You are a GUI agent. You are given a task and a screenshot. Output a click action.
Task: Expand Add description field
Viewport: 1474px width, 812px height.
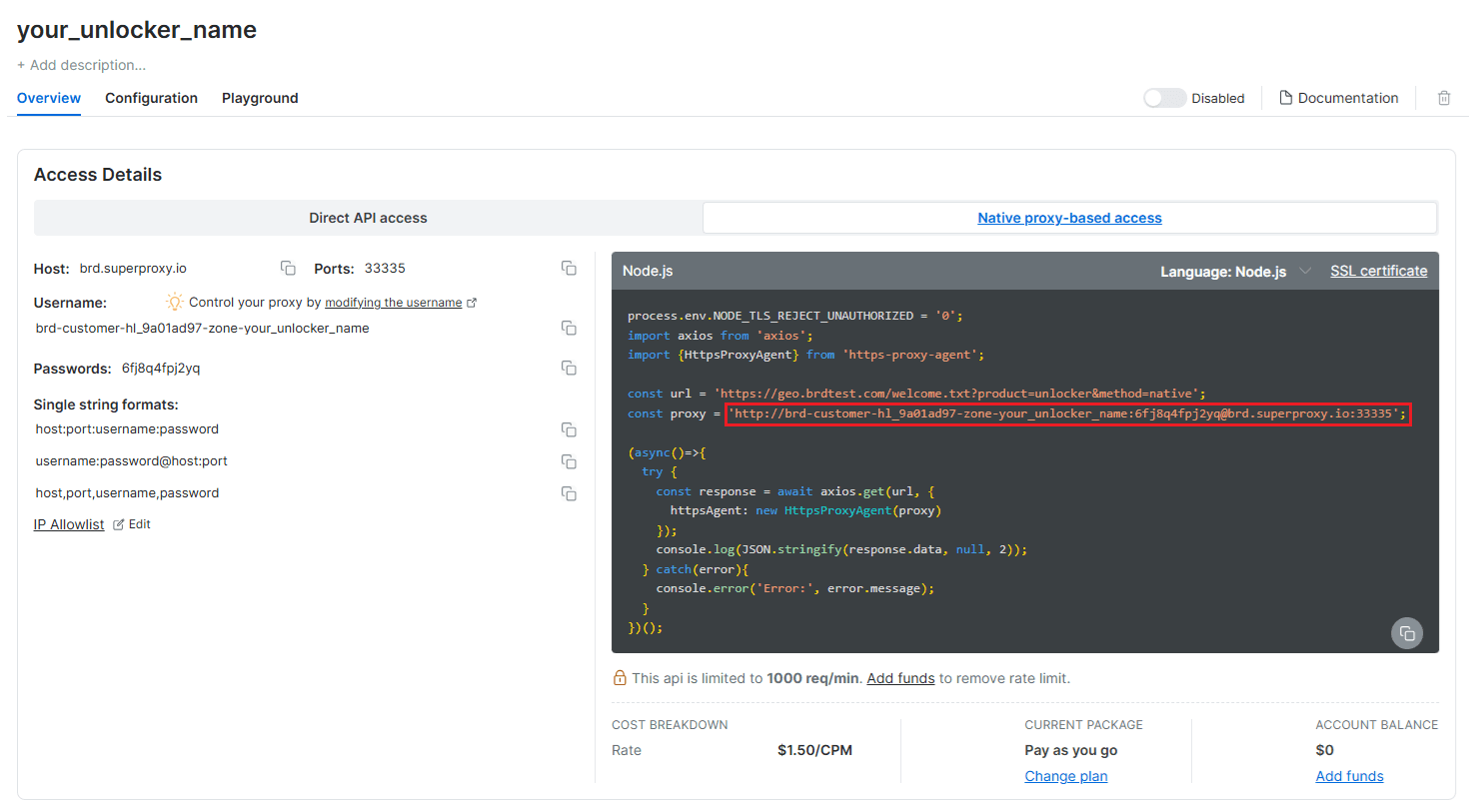[81, 64]
